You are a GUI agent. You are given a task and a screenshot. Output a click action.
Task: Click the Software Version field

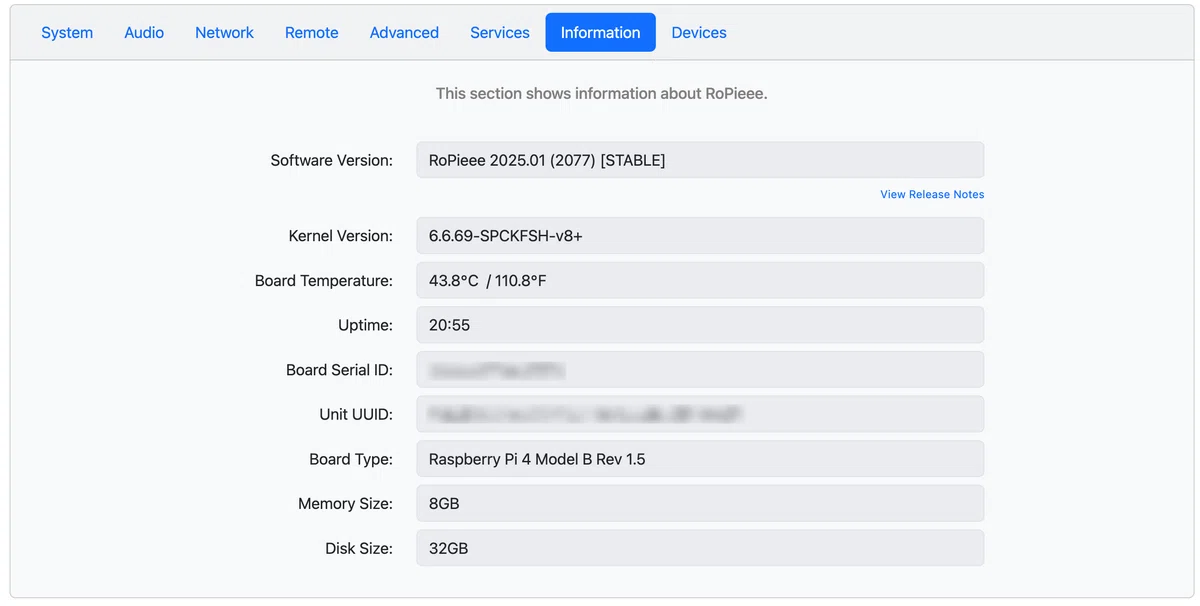click(700, 160)
